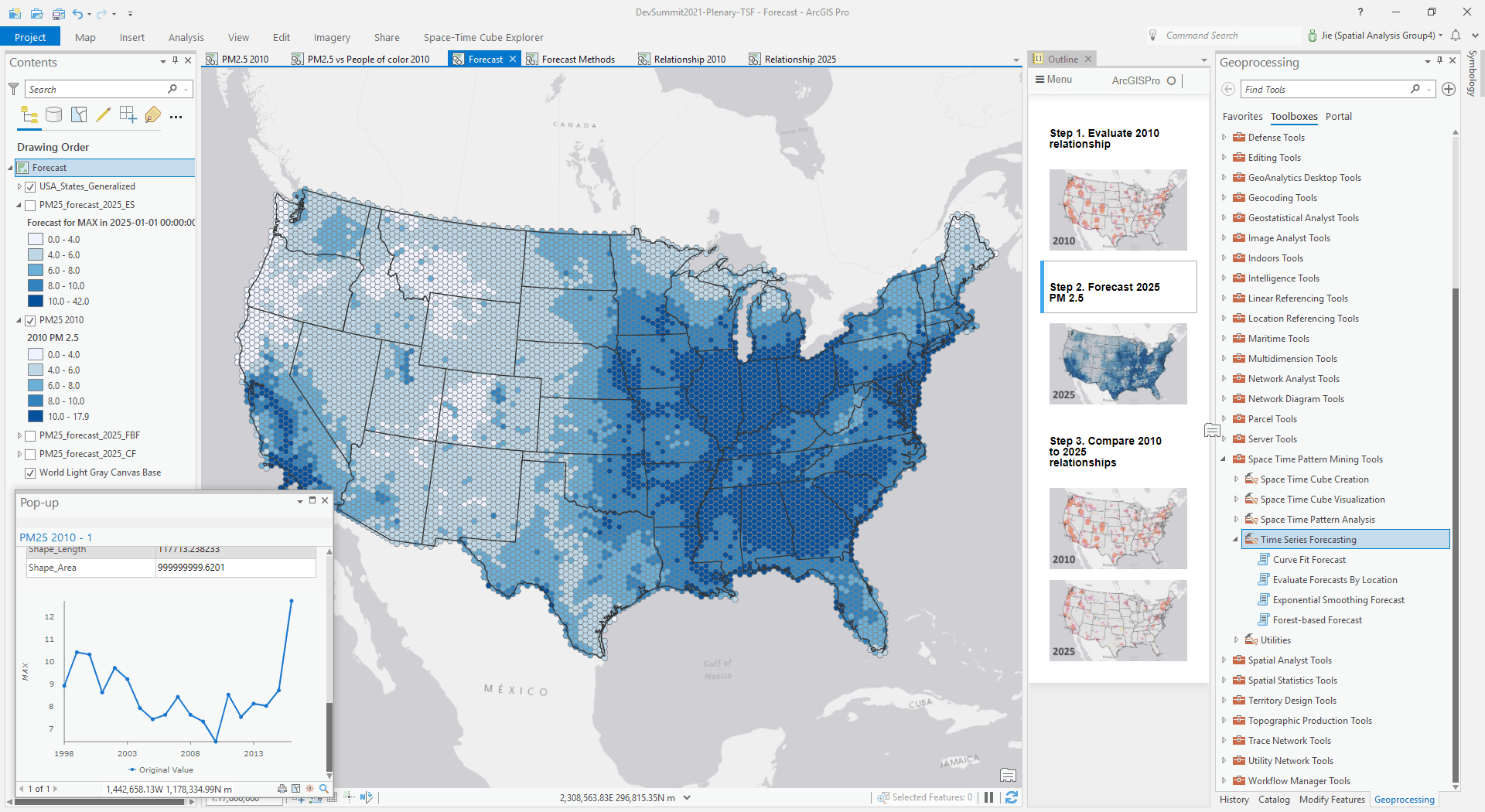Screen dimensions: 1485x812
Task: Select the List By Selection icon in Contents
Action: click(79, 115)
